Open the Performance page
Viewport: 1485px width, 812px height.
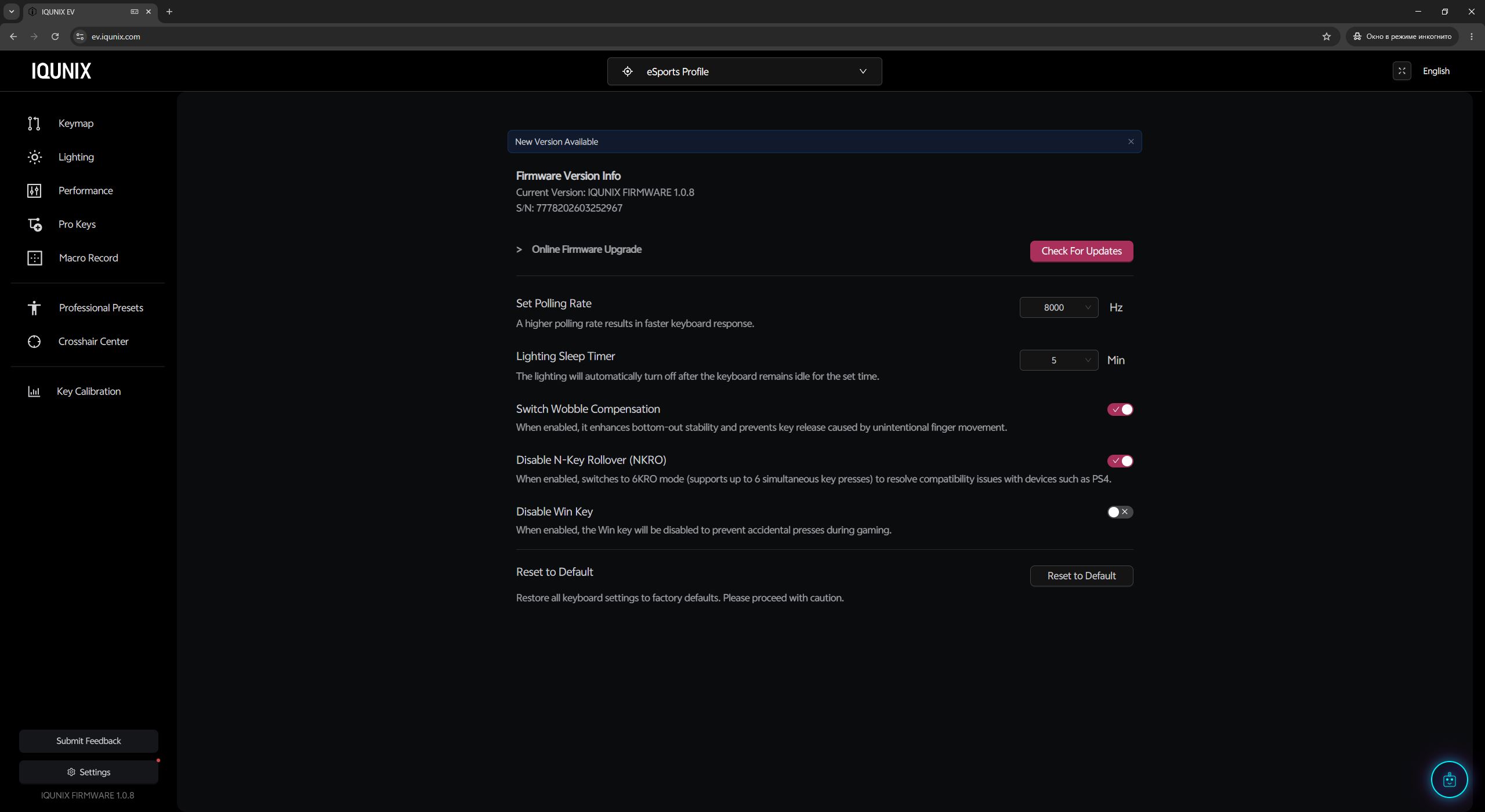point(86,191)
